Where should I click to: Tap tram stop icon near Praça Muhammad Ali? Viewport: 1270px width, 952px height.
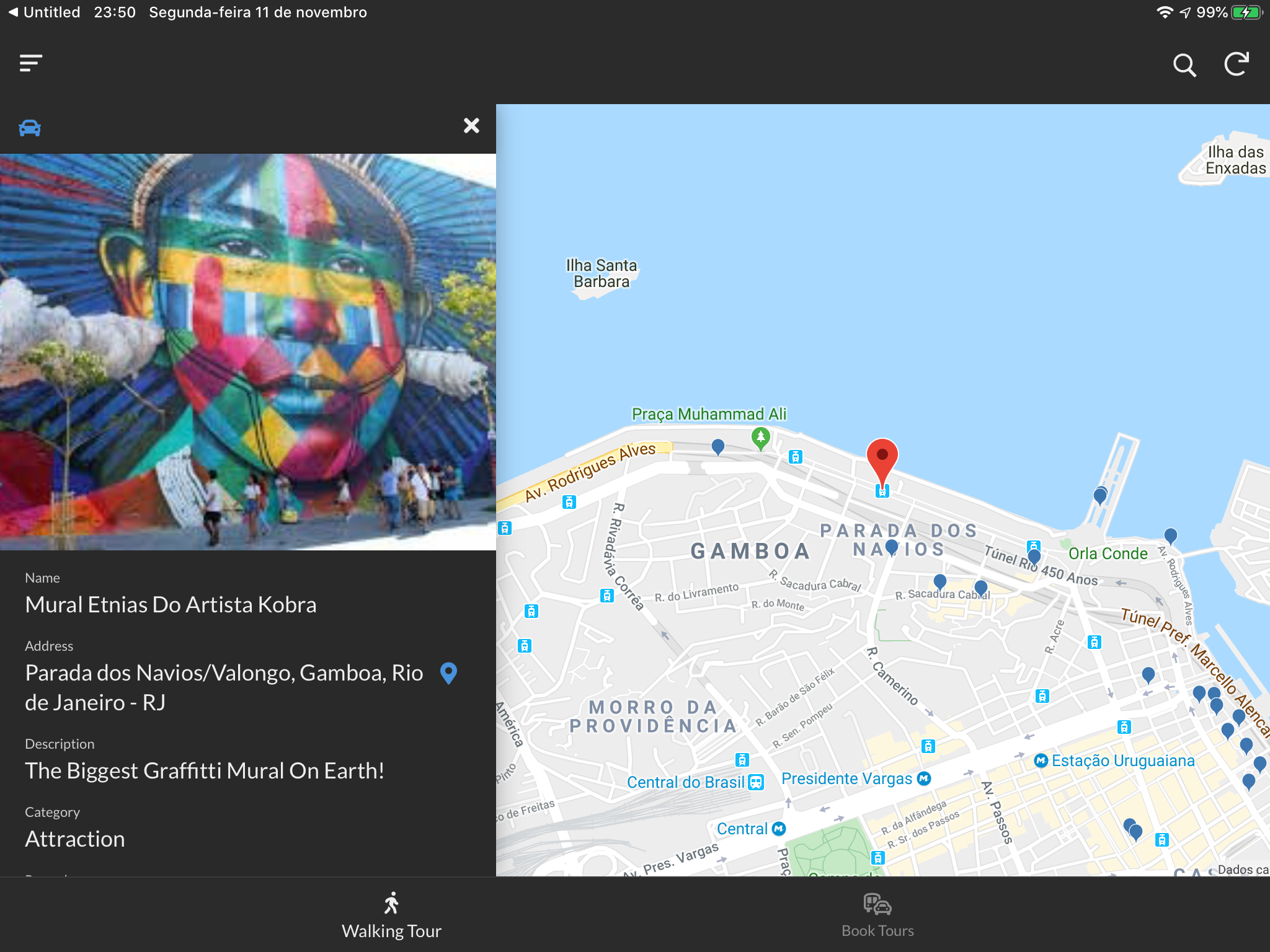coord(796,457)
